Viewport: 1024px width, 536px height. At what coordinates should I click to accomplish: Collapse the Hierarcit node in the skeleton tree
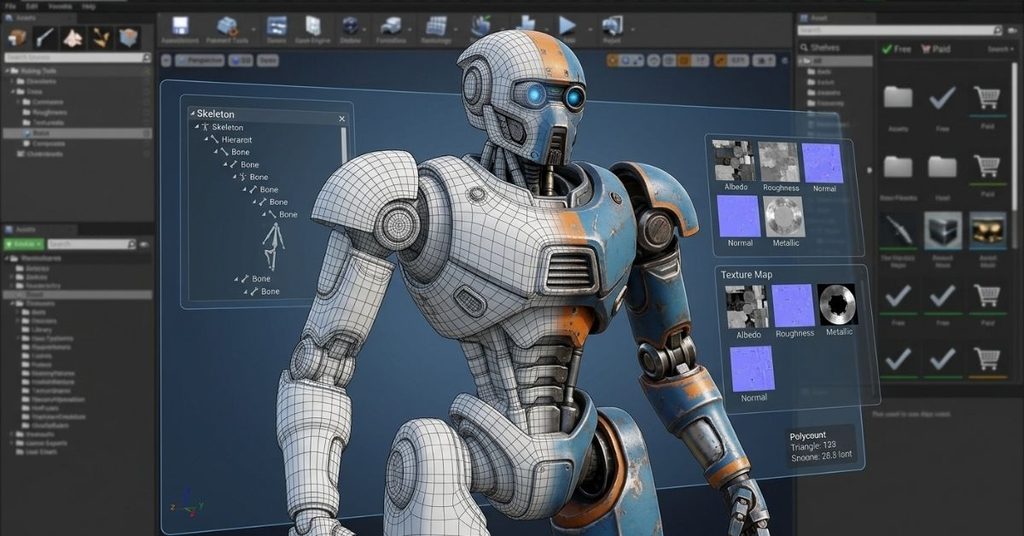tap(206, 139)
